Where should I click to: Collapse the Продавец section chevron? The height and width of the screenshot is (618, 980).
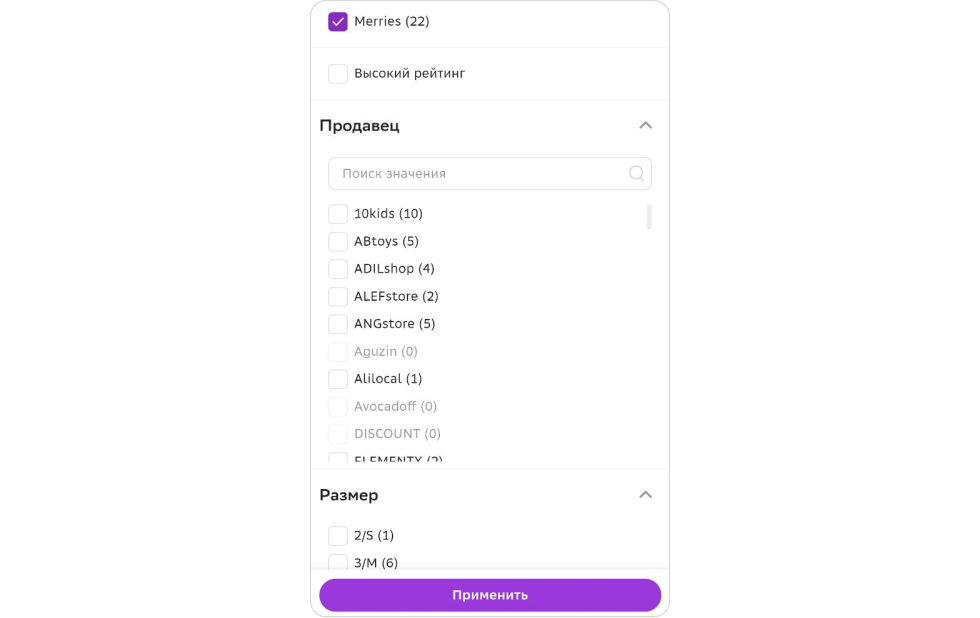pyautogui.click(x=646, y=126)
